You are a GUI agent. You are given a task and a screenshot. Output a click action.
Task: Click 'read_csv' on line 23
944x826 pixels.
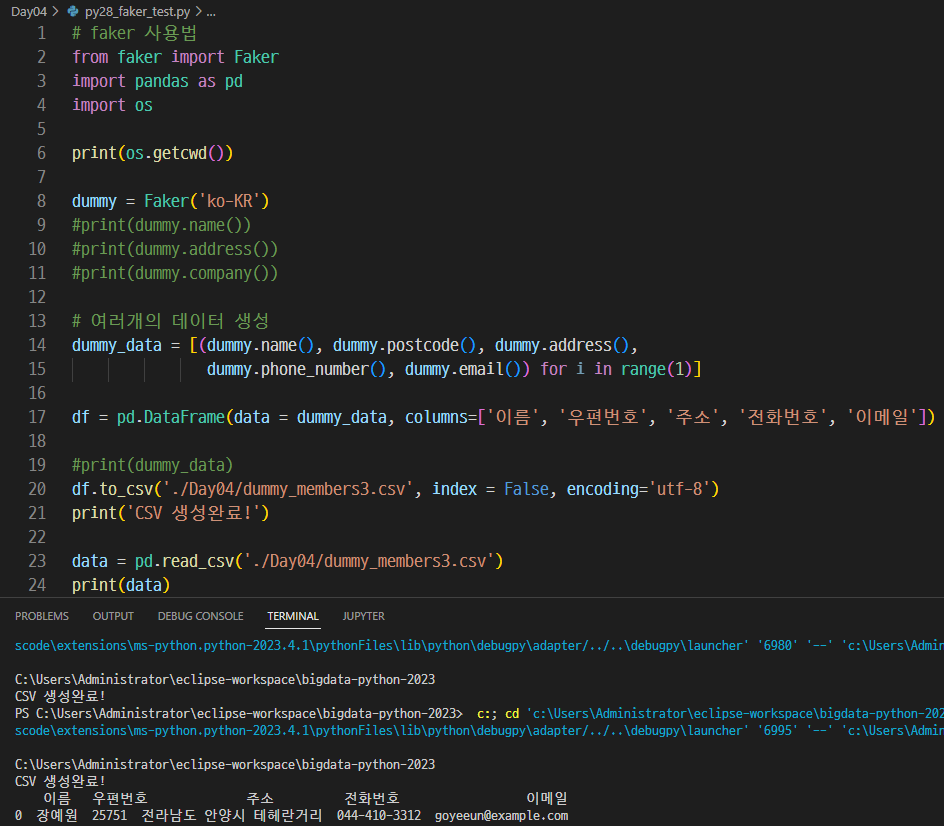click(x=198, y=561)
